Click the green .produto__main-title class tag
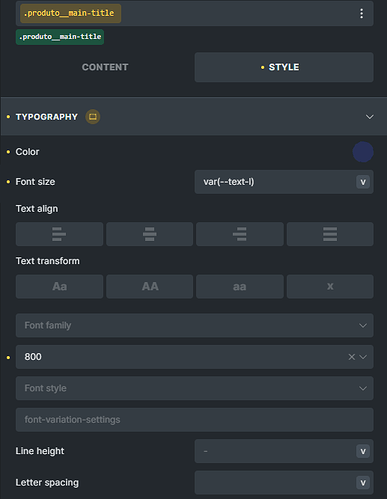The width and height of the screenshot is (387, 499). (60, 37)
